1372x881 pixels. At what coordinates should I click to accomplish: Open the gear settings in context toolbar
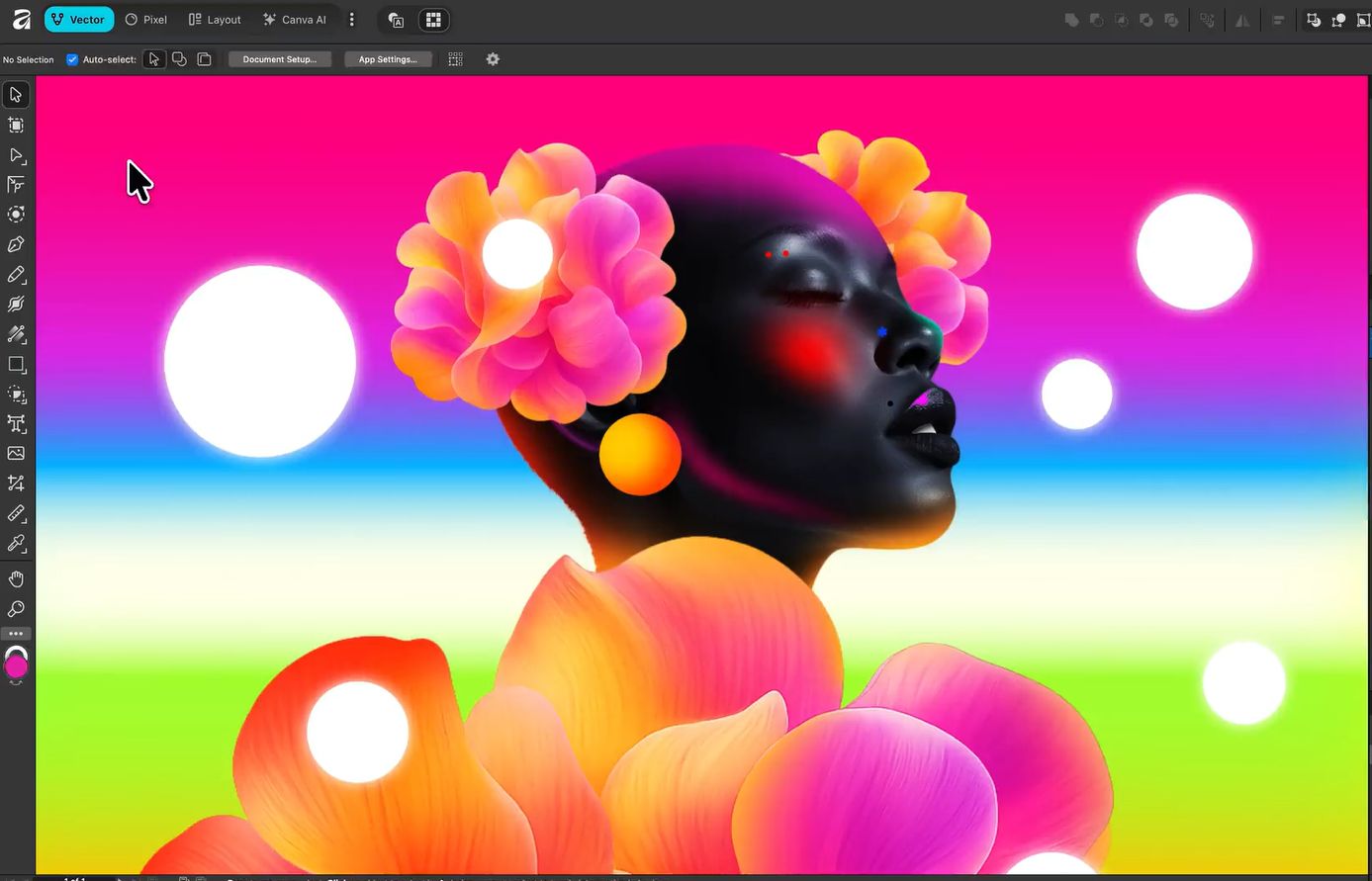click(x=493, y=59)
